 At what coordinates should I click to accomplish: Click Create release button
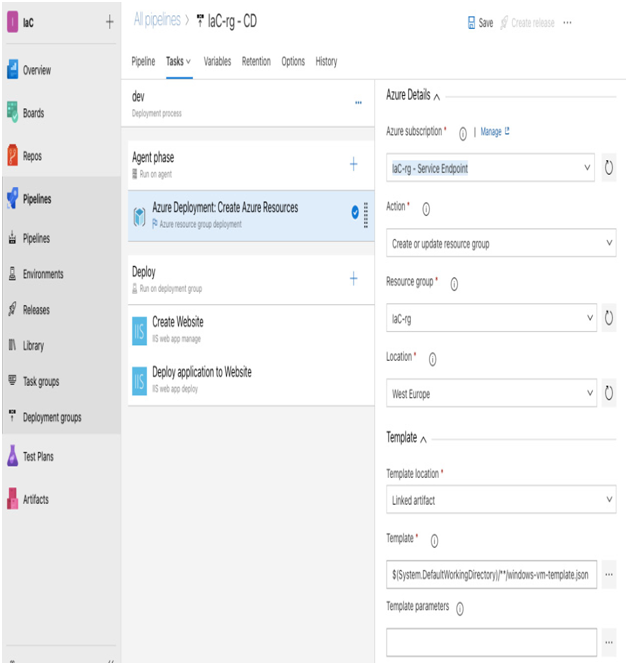tap(527, 22)
